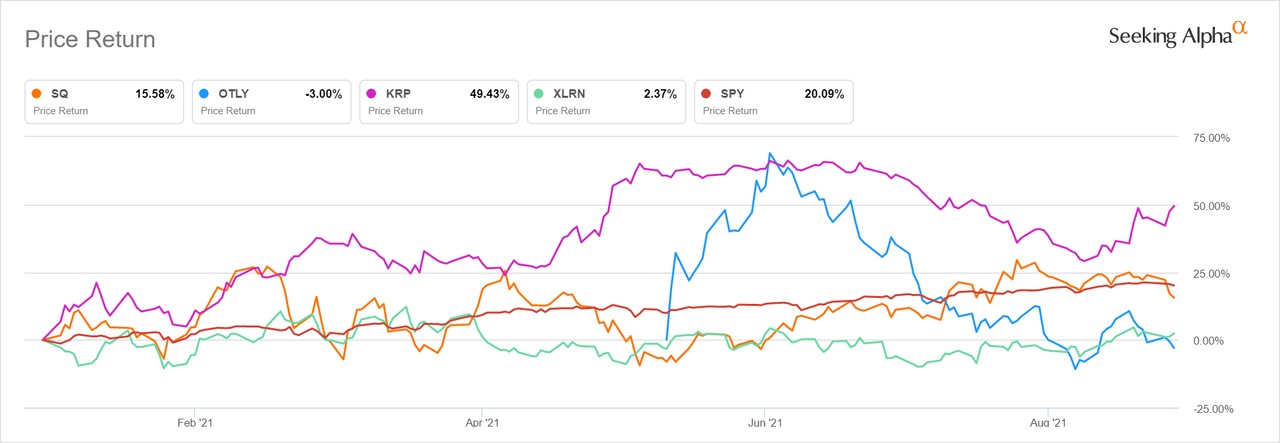Select the XLRN ticker label
1280x443 pixels.
pyautogui.click(x=570, y=94)
